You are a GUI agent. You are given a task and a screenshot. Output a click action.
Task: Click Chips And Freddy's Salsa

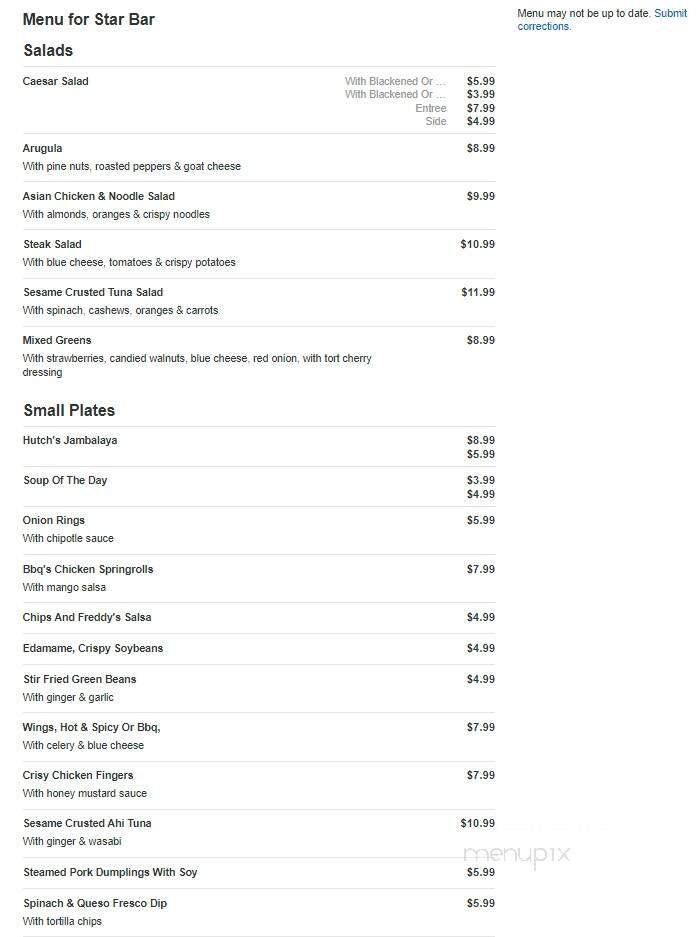click(87, 617)
